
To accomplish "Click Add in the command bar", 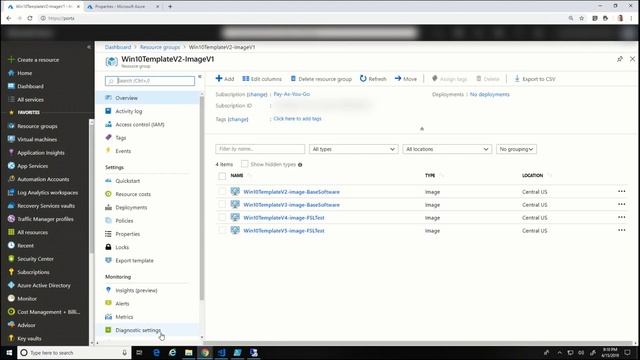I will 224,79.
